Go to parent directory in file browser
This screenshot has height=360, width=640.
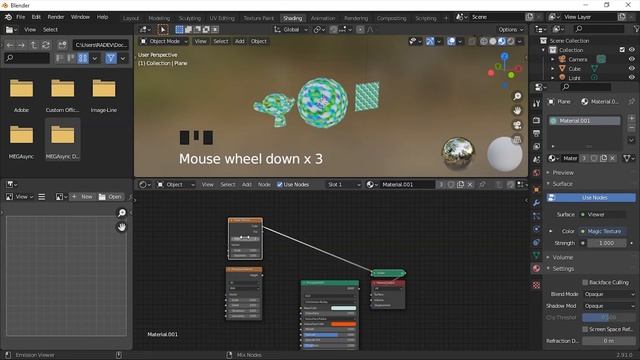pos(34,45)
